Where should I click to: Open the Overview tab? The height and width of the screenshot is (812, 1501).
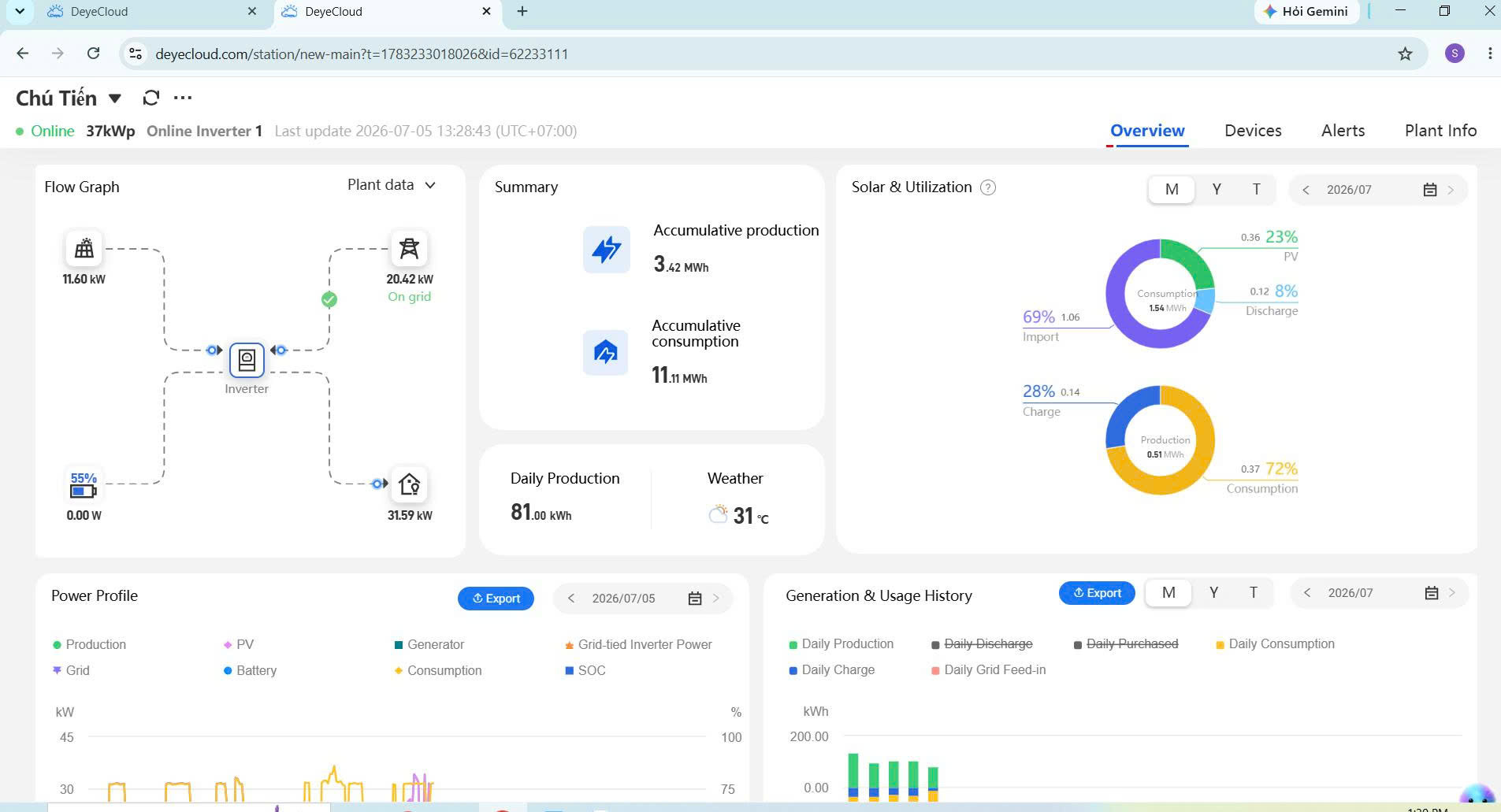tap(1147, 131)
